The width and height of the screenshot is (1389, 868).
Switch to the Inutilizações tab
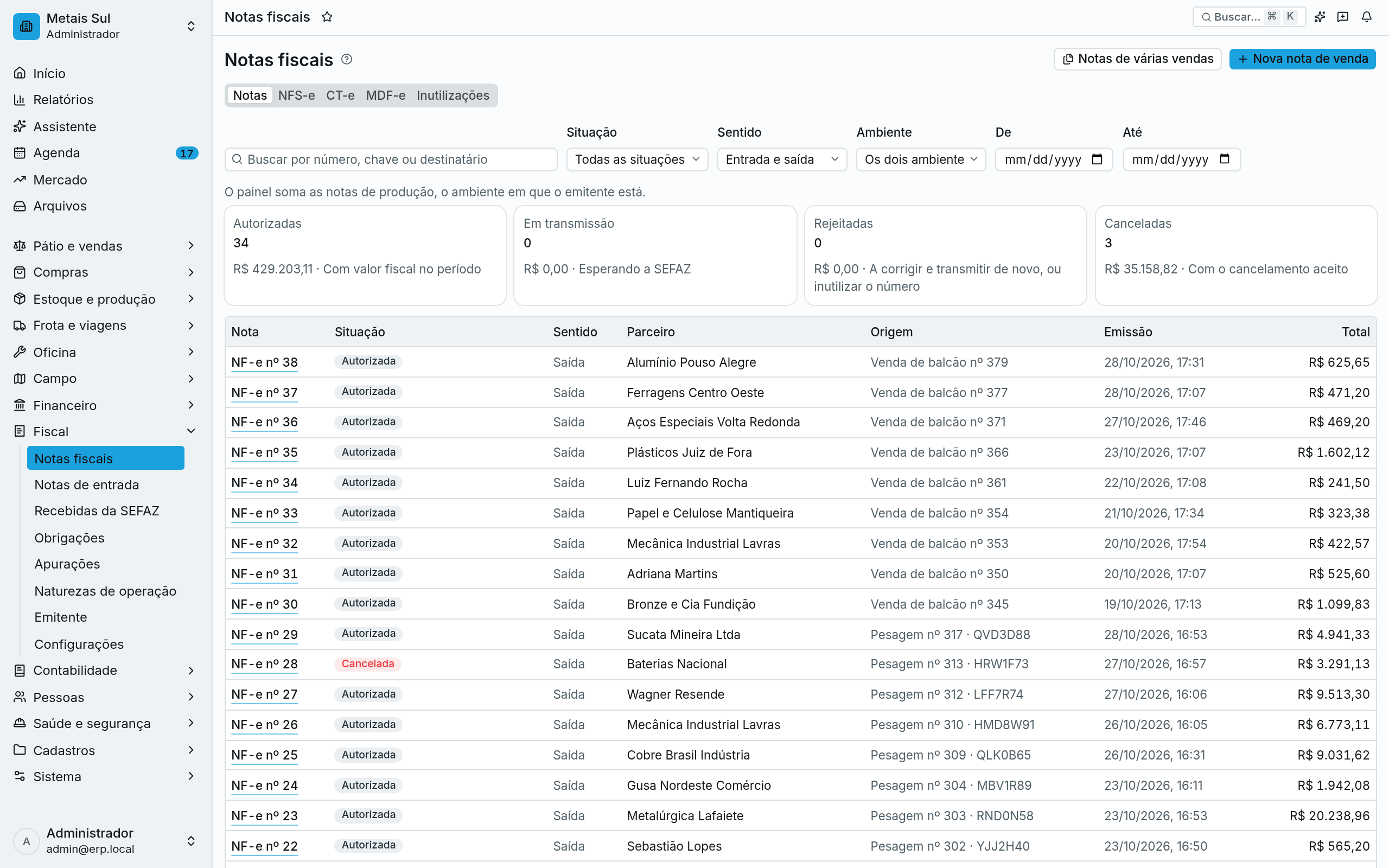453,95
